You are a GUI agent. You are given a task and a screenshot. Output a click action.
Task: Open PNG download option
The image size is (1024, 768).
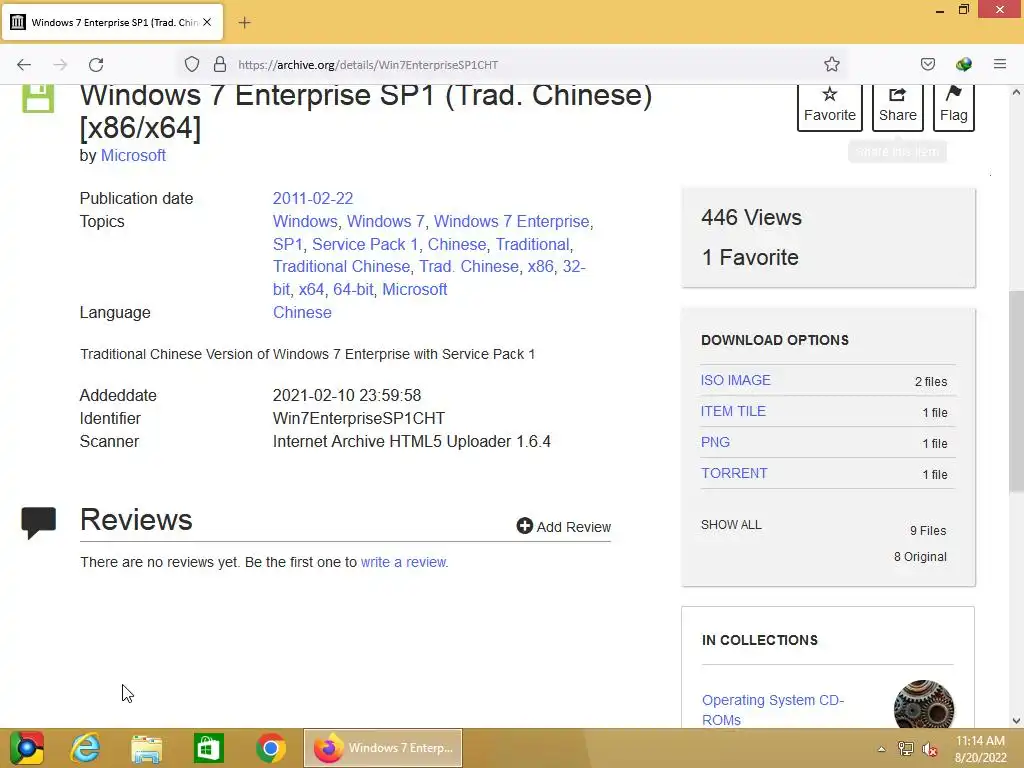pos(715,442)
